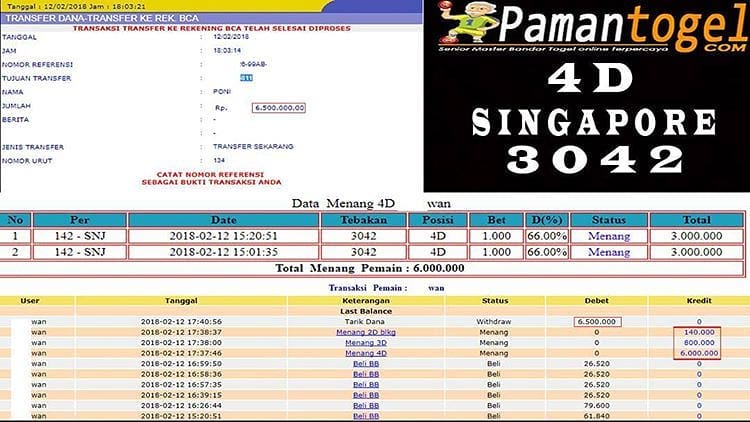The width and height of the screenshot is (750, 422).
Task: Click the 4D Singapore 3042 result text
Action: point(593,118)
